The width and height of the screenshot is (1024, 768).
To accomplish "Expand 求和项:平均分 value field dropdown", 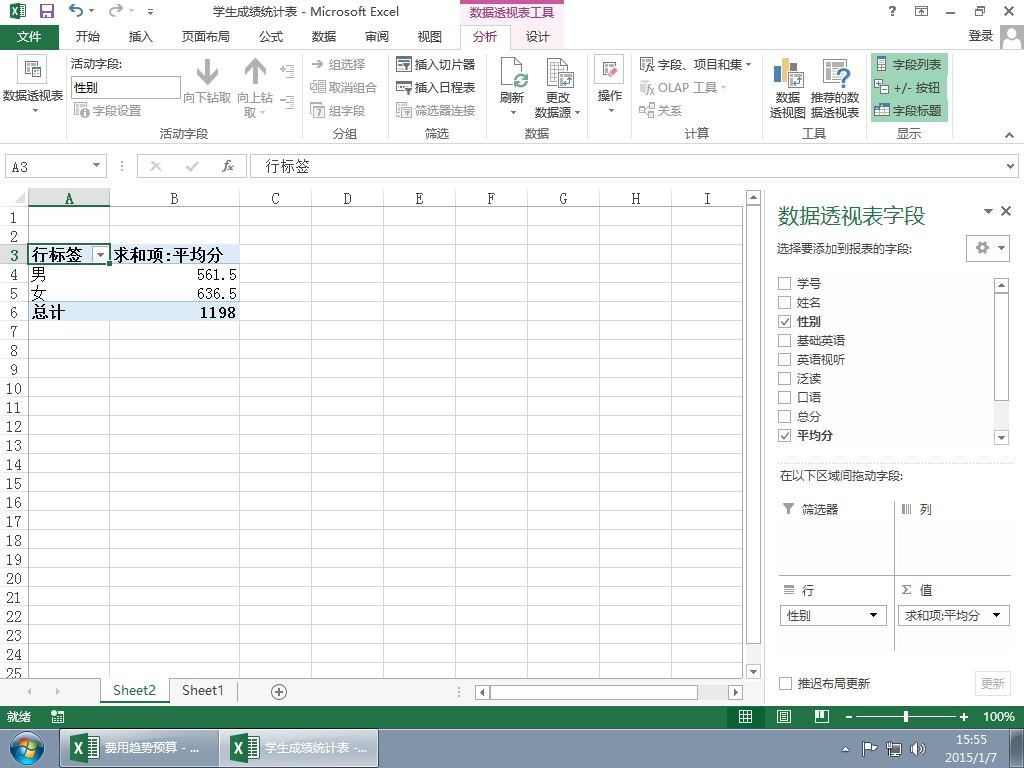I will [997, 615].
